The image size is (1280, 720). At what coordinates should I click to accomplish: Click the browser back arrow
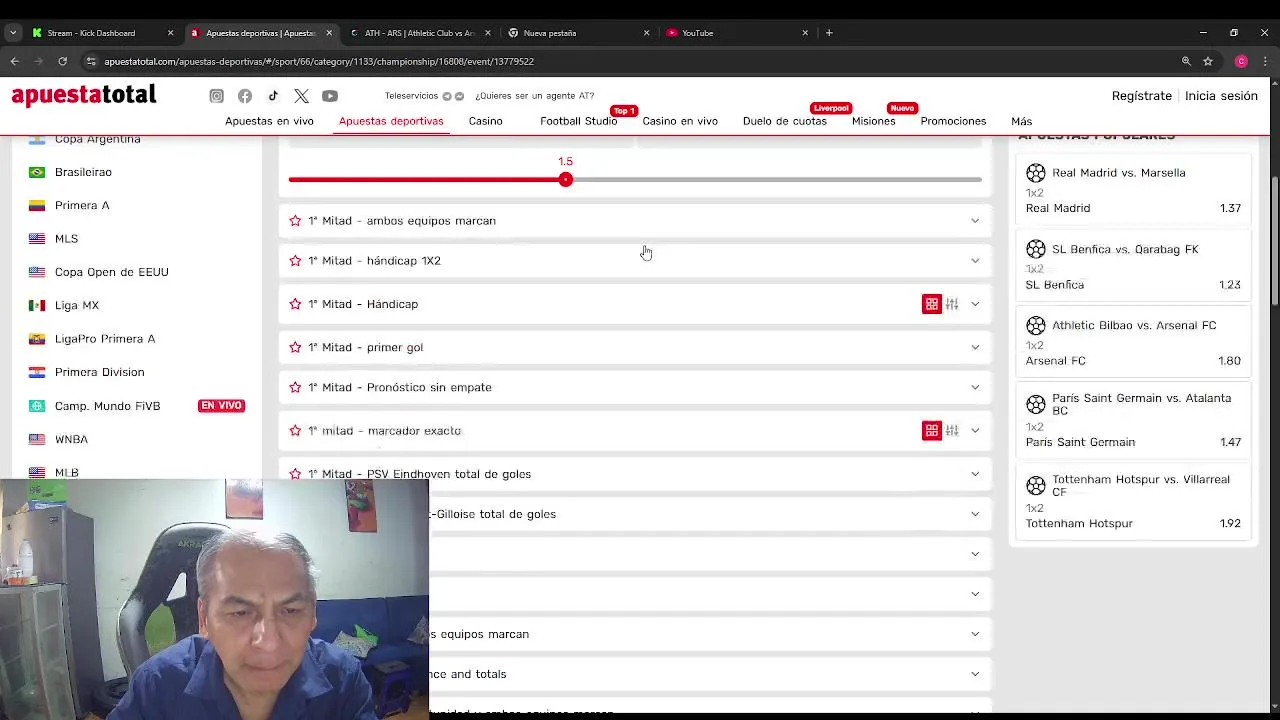click(x=15, y=61)
